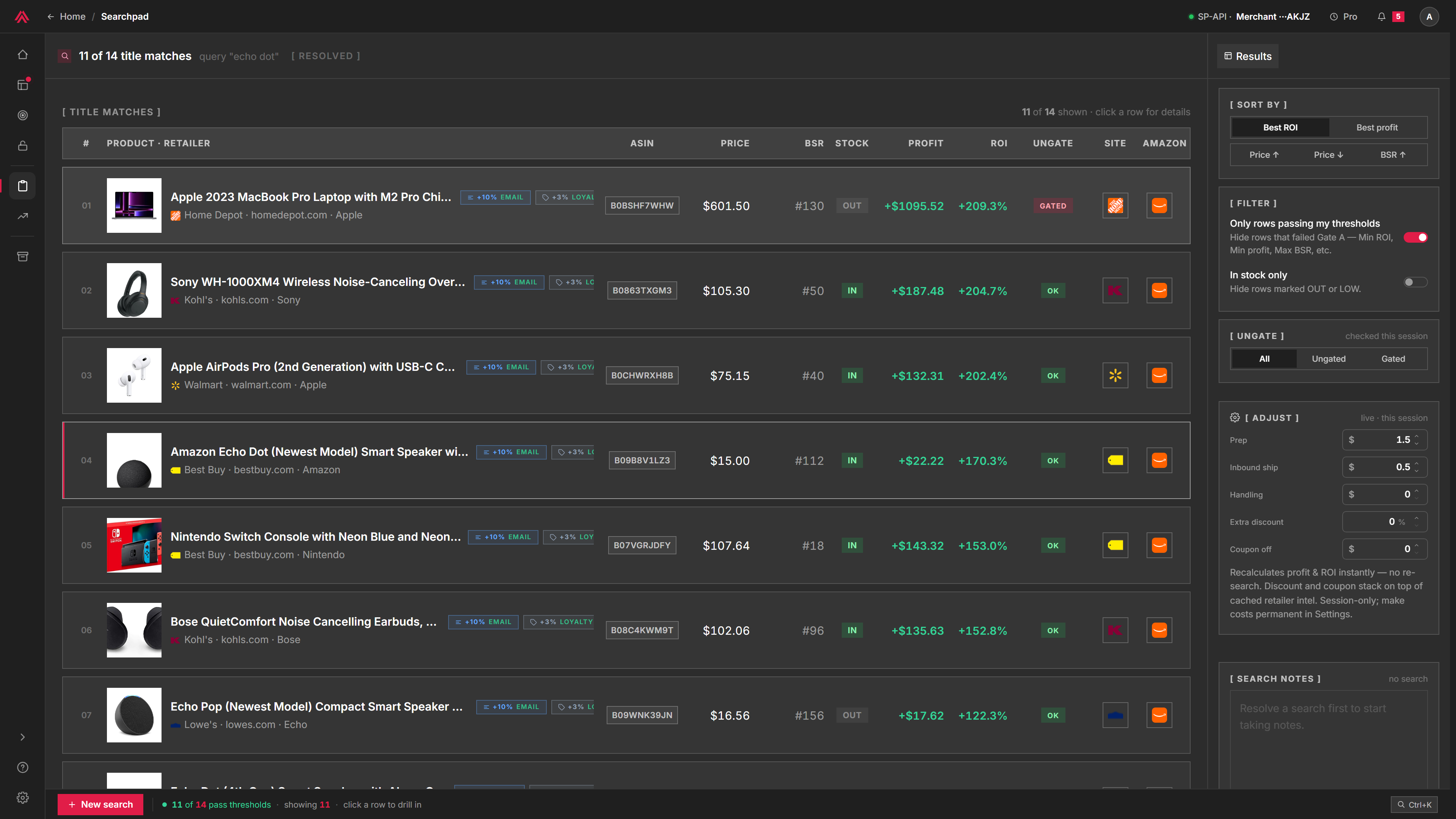The height and width of the screenshot is (819, 1456).
Task: Click Merchant AKJZ account label
Action: click(x=1273, y=16)
